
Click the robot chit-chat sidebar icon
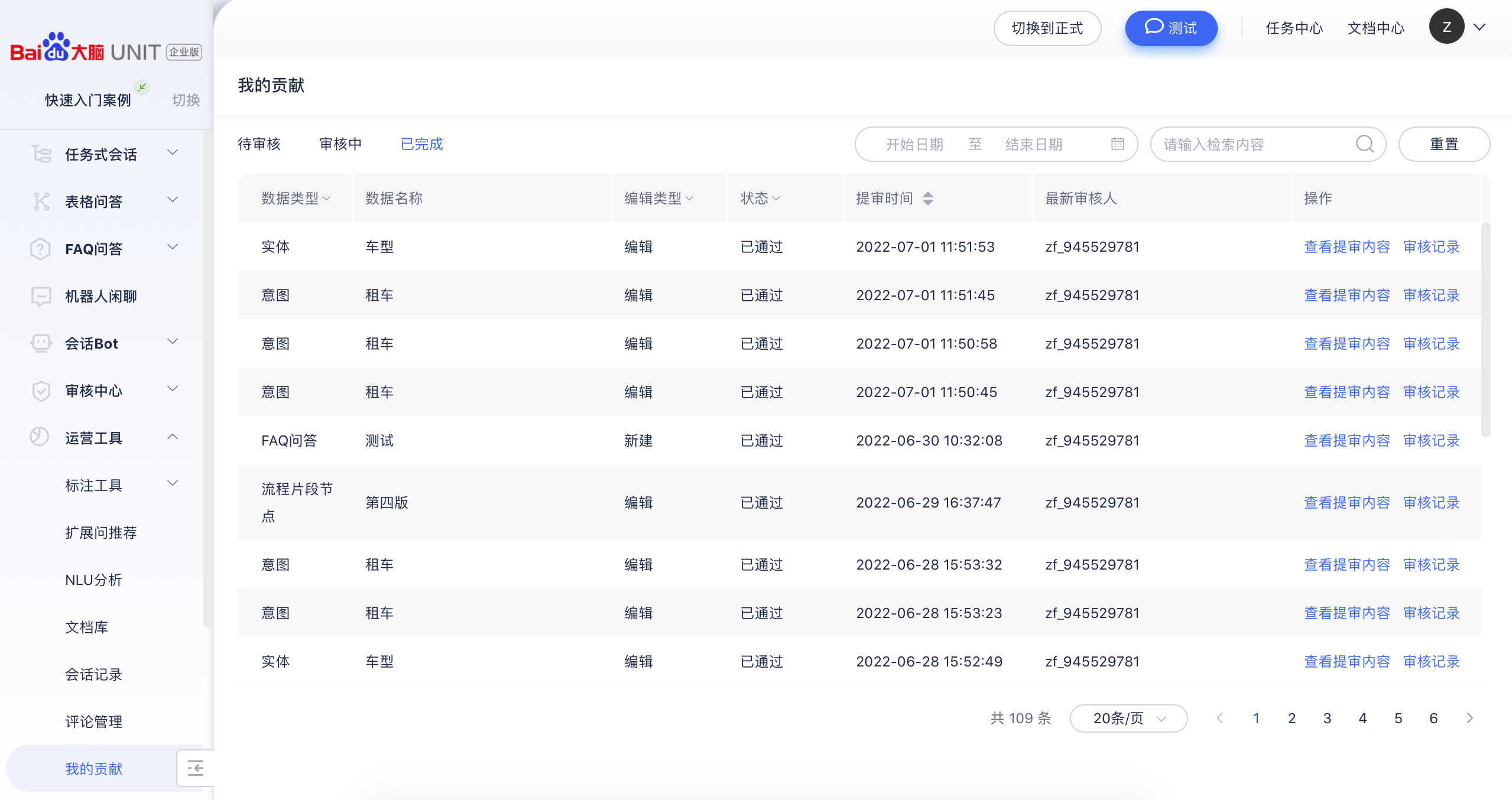tap(41, 296)
